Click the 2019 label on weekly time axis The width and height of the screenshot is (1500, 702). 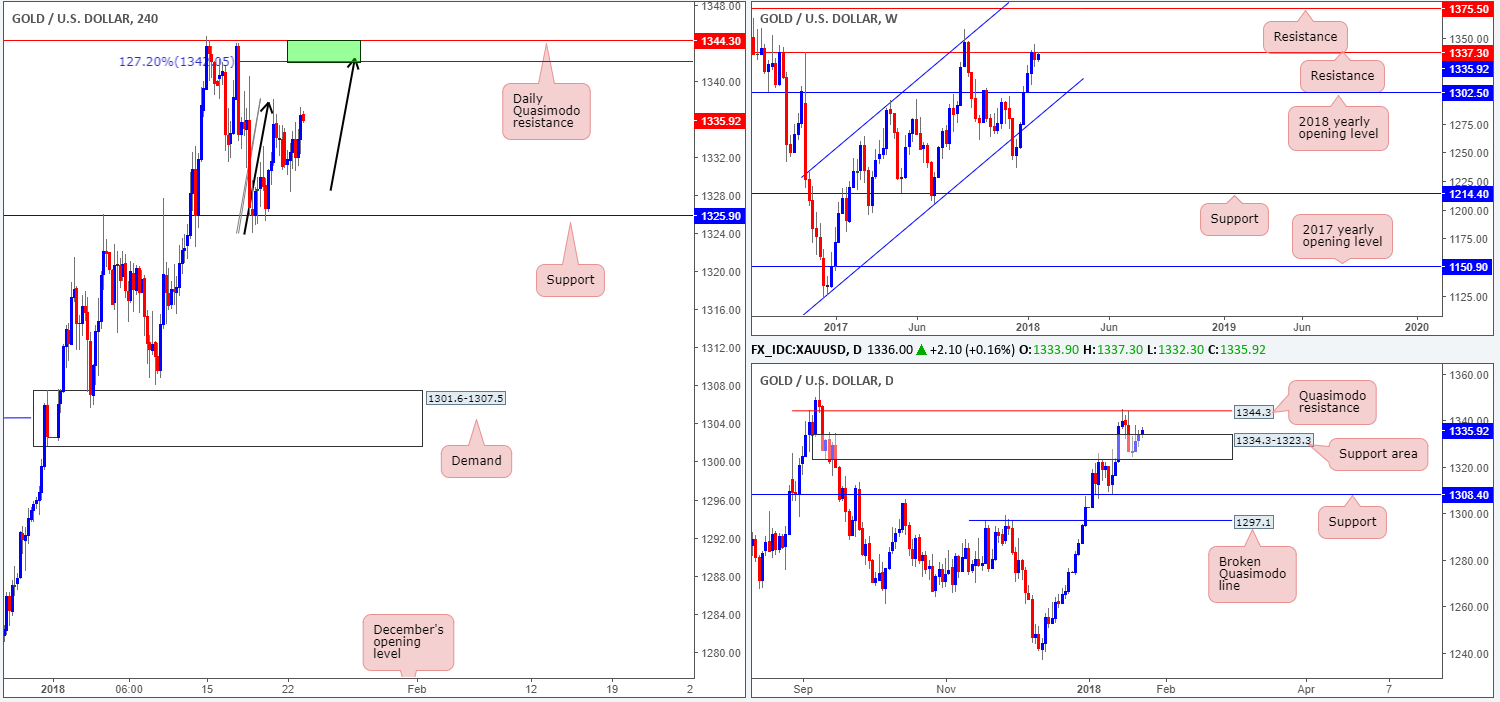click(x=1224, y=327)
